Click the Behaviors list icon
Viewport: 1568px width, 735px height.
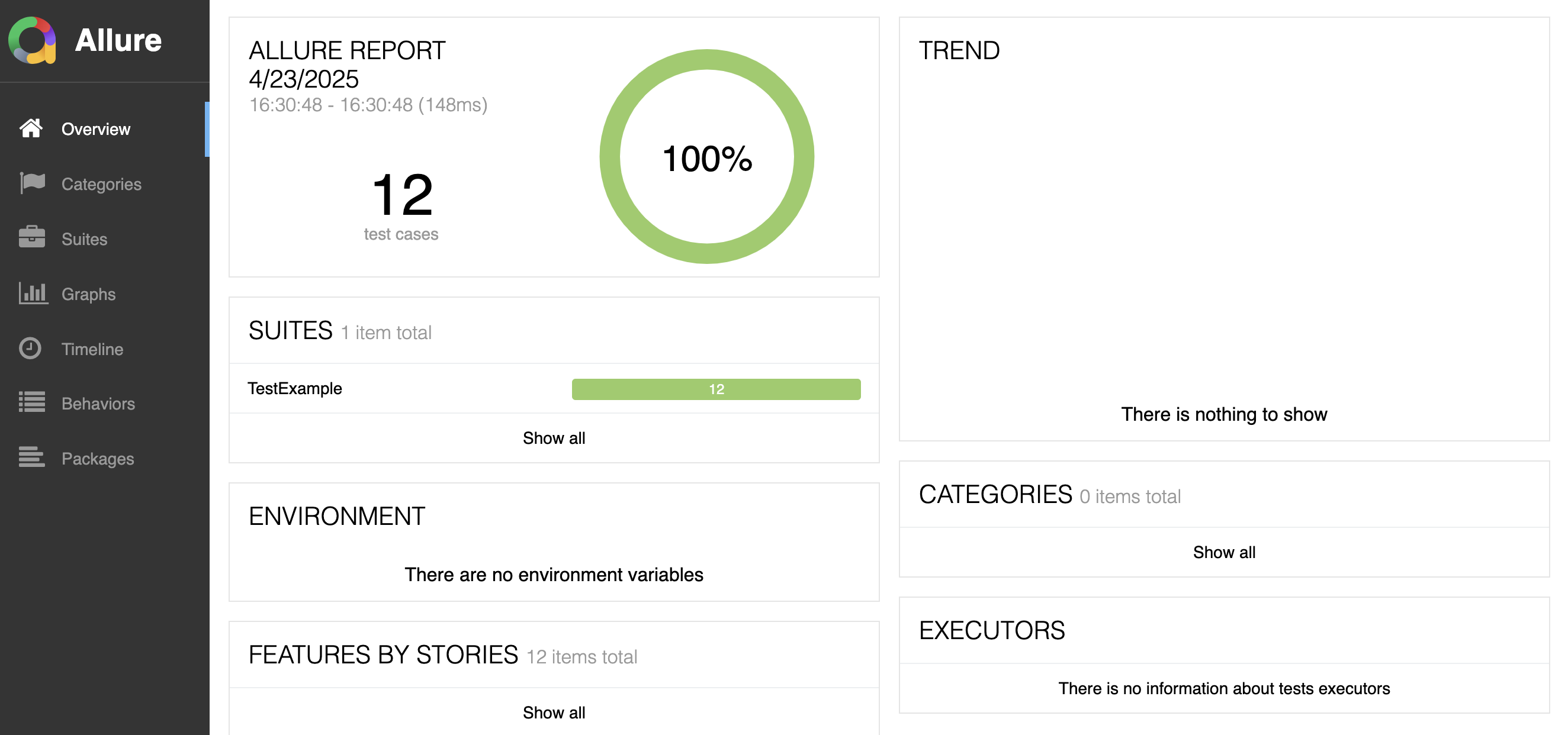tap(31, 403)
